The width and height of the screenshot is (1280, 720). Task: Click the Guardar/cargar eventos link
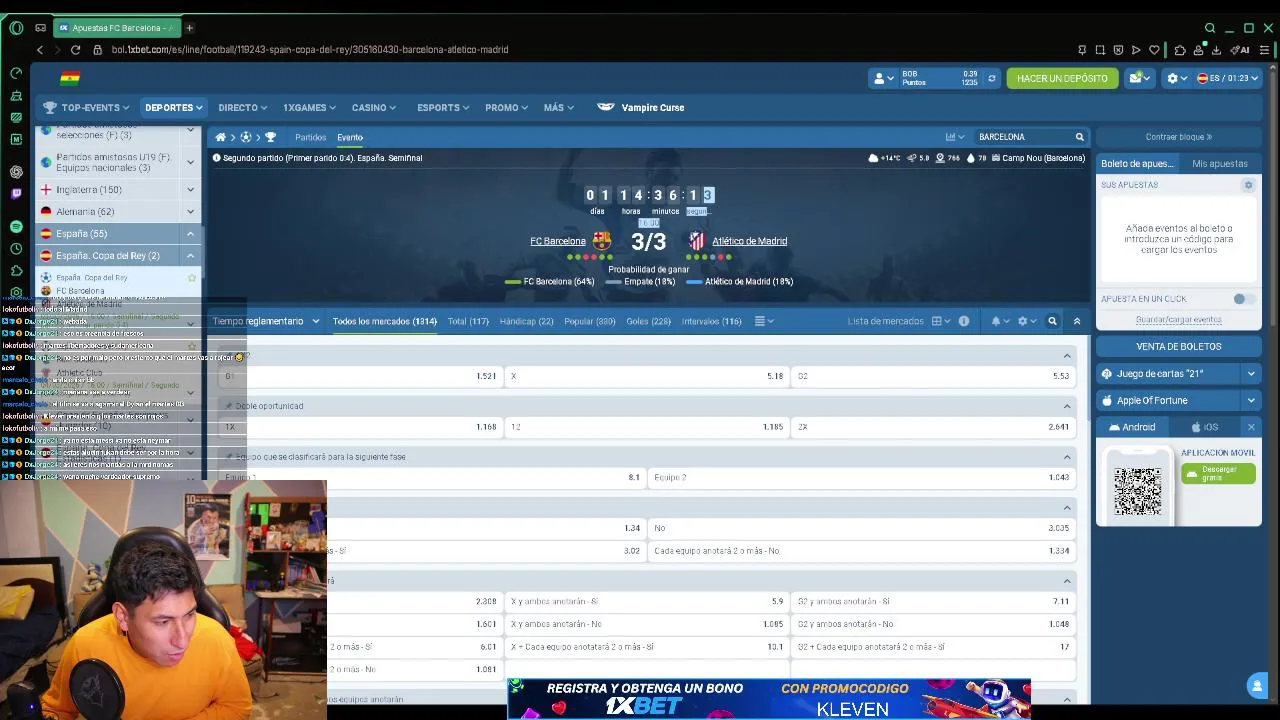1178,320
